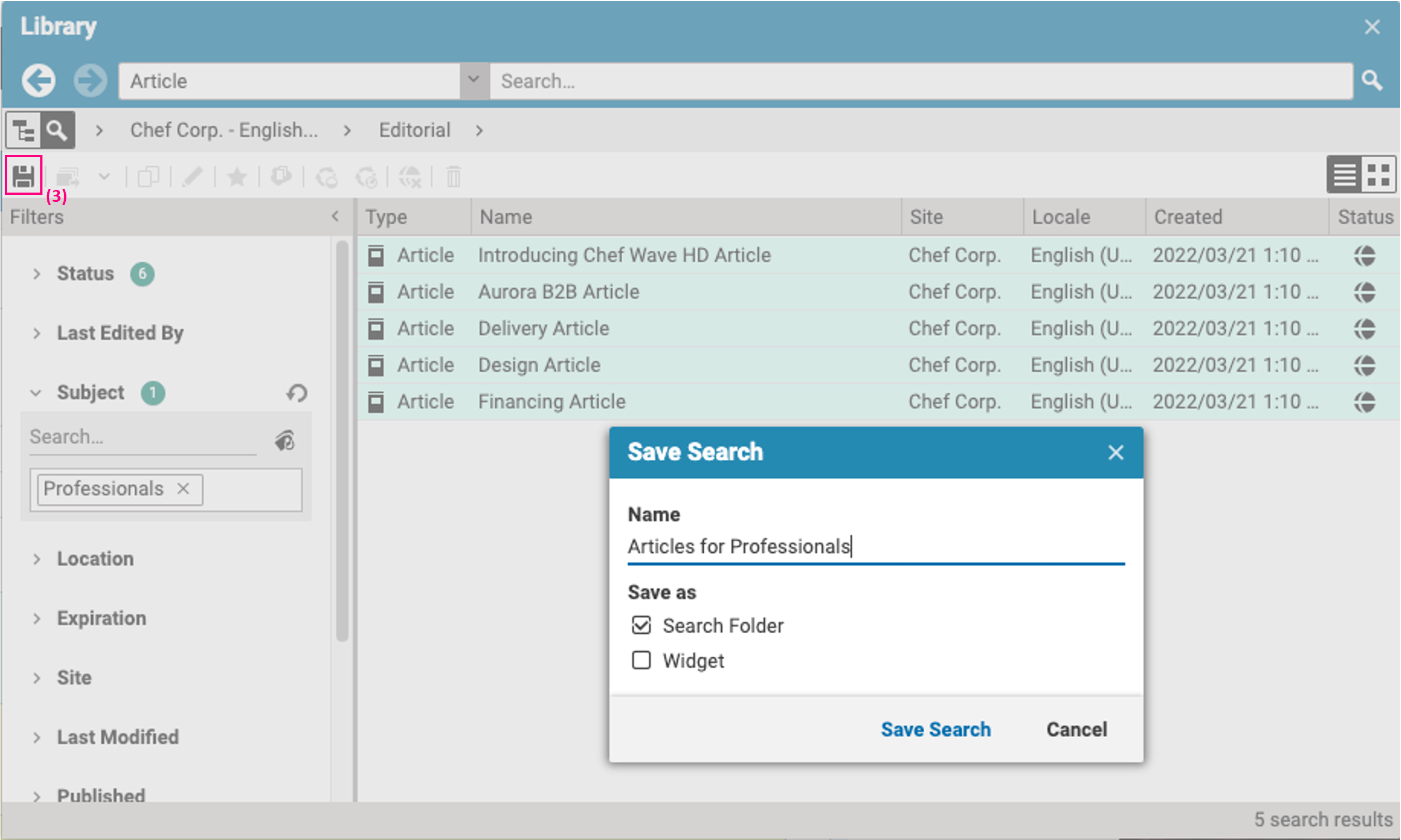The width and height of the screenshot is (1401, 840).
Task: Click the save search floppy disk icon
Action: point(24,176)
